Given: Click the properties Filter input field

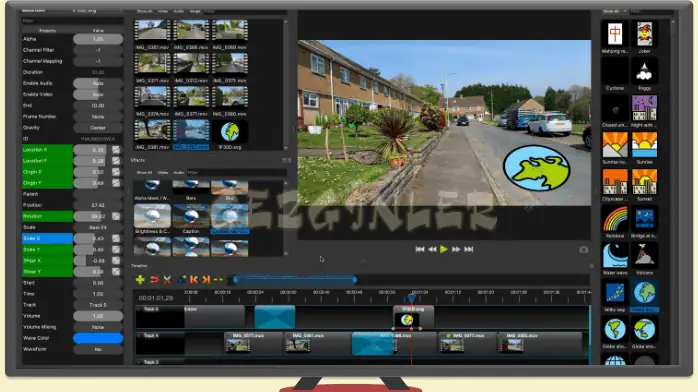Looking at the screenshot, I should pos(73,20).
